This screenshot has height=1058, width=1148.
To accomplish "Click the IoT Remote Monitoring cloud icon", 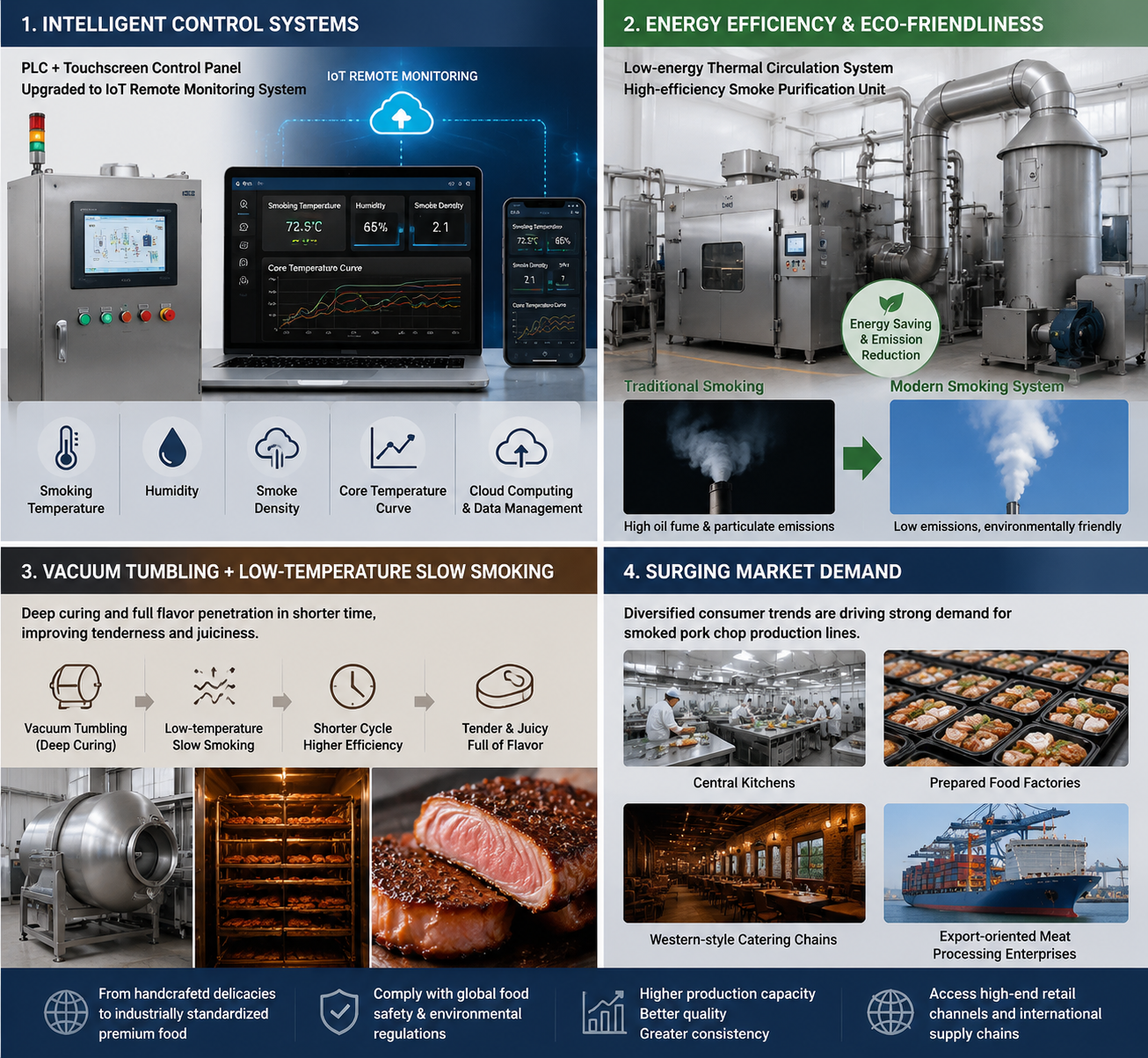I will (x=402, y=115).
